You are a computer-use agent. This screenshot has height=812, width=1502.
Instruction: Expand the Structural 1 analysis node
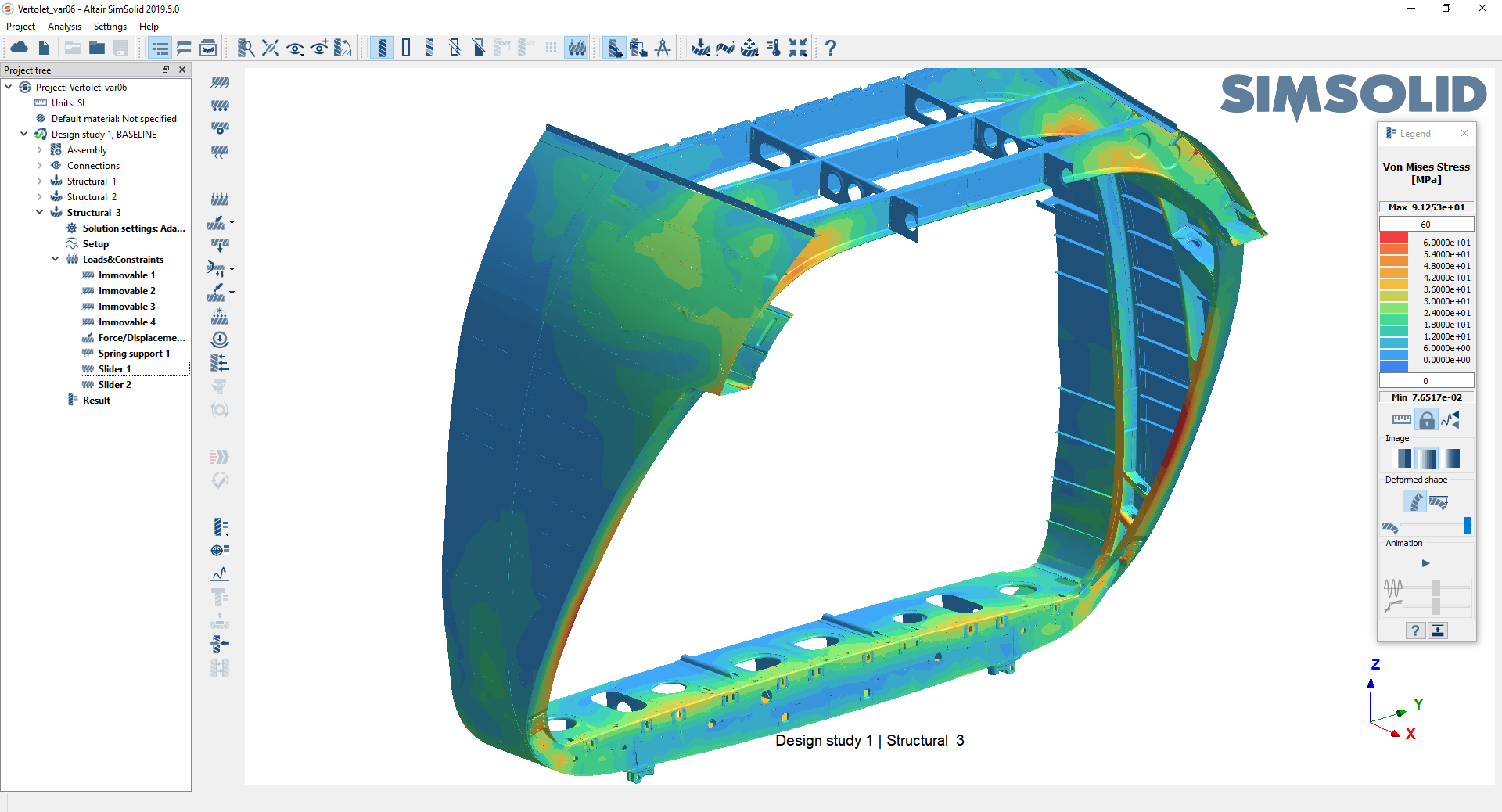pos(40,181)
